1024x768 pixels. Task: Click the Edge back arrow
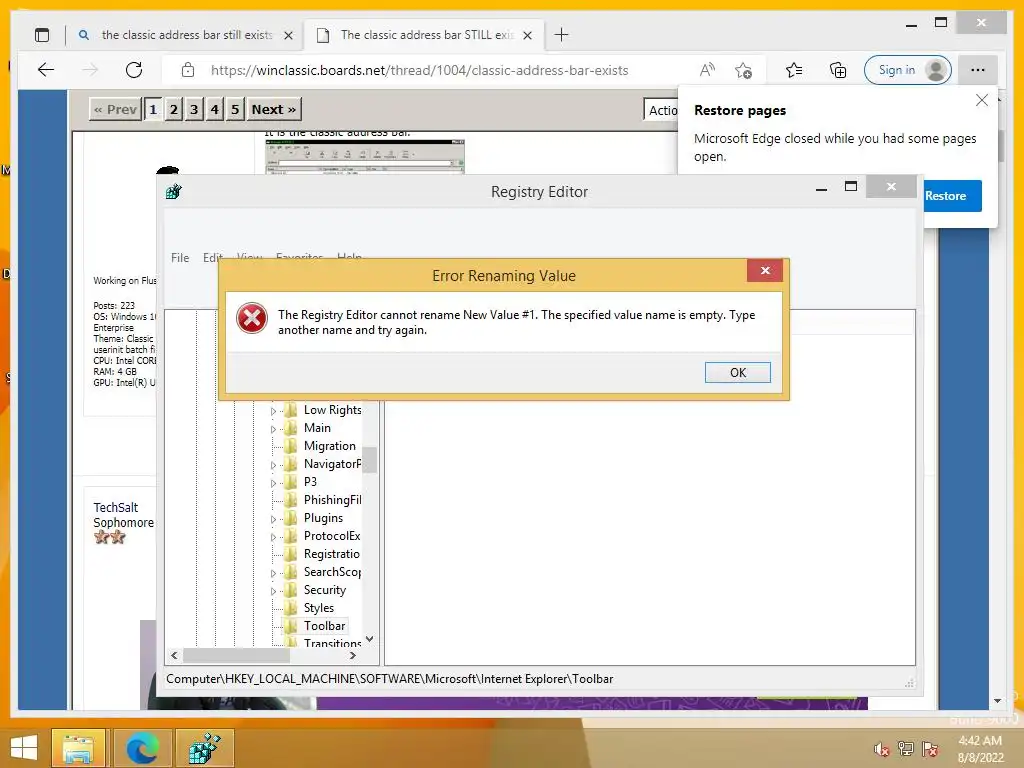click(46, 70)
